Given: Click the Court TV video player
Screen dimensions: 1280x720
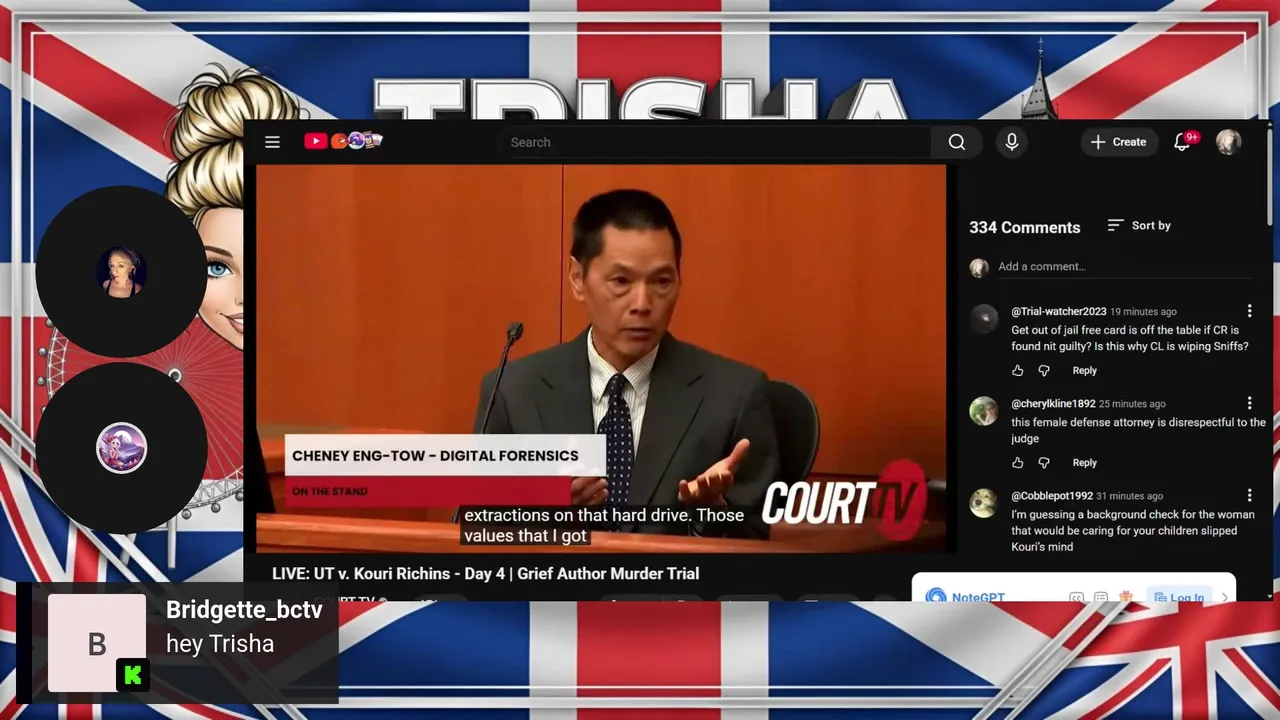Looking at the screenshot, I should pos(601,358).
